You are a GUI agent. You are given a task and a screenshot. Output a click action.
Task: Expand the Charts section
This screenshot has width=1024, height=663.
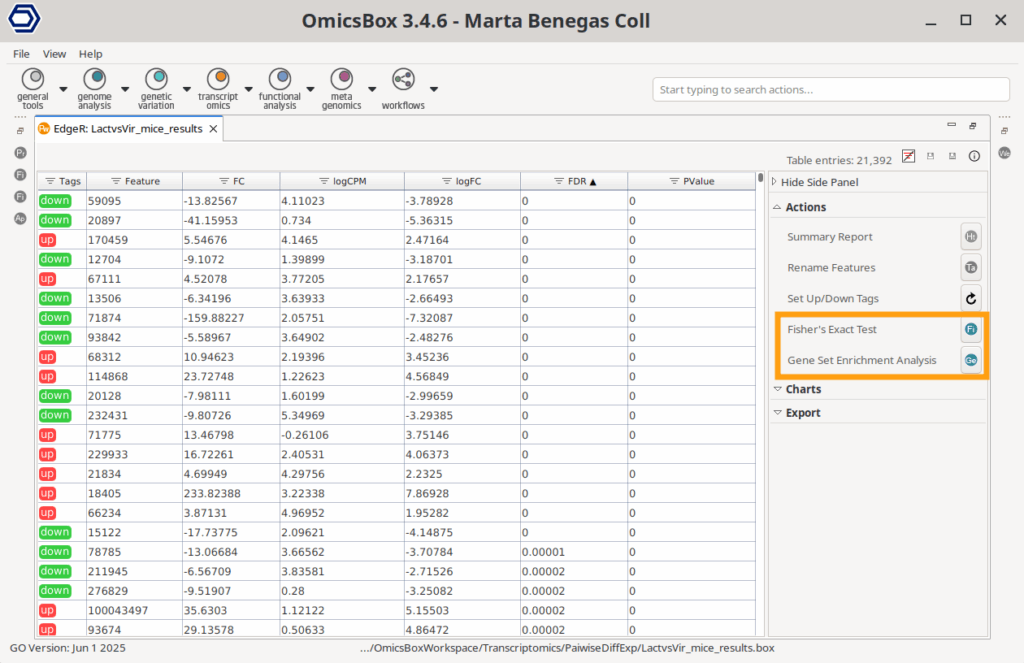tap(777, 389)
